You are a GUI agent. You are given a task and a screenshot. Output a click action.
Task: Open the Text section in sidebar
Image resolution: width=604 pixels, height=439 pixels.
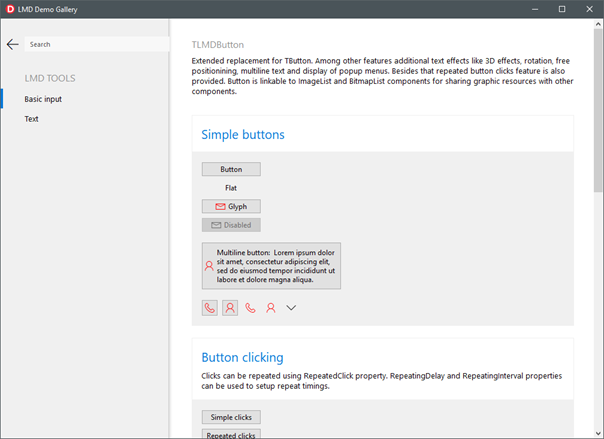tap(32, 119)
